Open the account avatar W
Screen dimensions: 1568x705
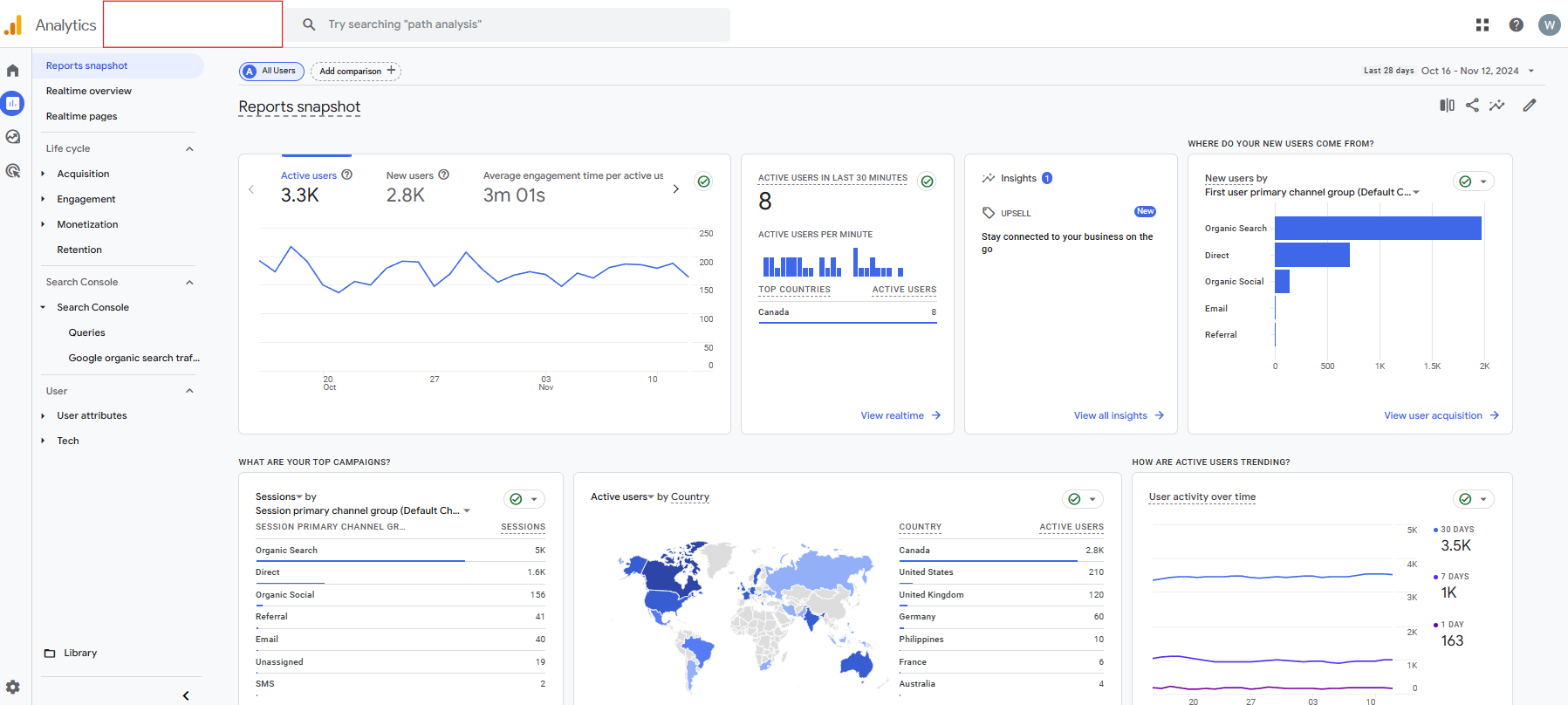pos(1550,24)
